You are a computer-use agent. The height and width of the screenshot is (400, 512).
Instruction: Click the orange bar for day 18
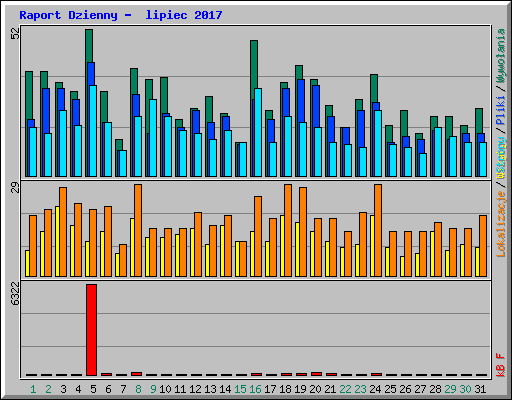[288, 230]
